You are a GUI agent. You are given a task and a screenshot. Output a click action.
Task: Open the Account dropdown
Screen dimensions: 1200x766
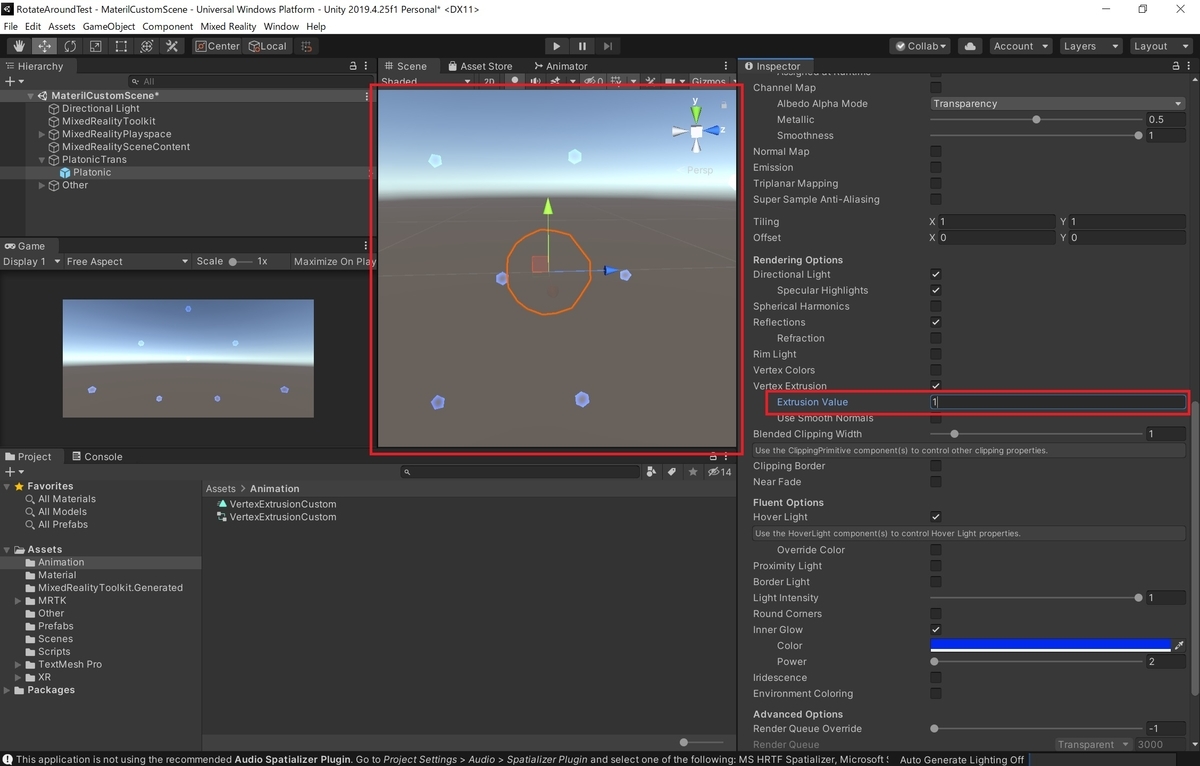[x=1020, y=46]
